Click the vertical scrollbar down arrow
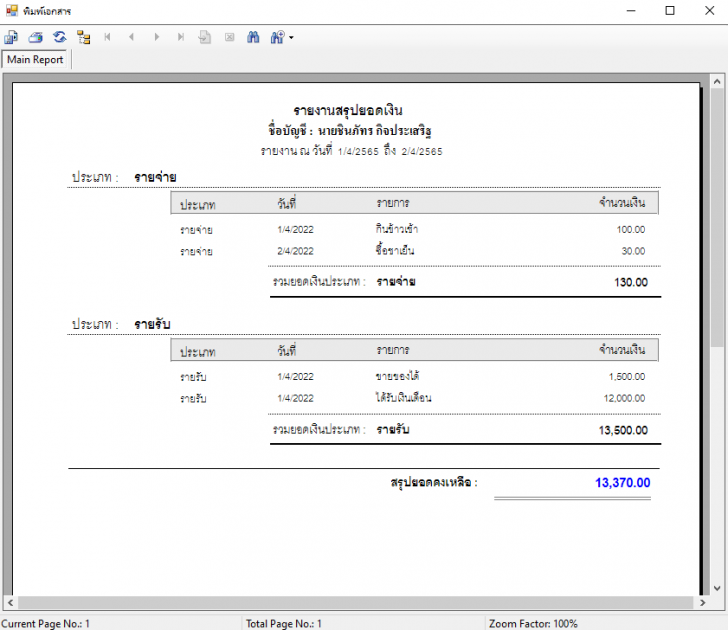This screenshot has width=728, height=630. pos(717,588)
